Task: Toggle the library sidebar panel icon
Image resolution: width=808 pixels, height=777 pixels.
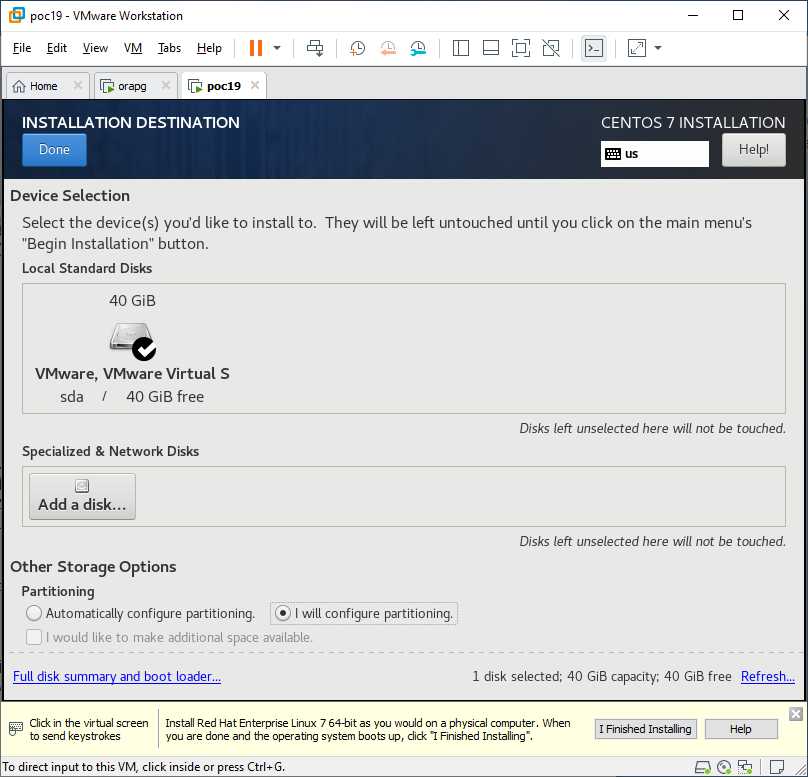Action: (x=460, y=48)
